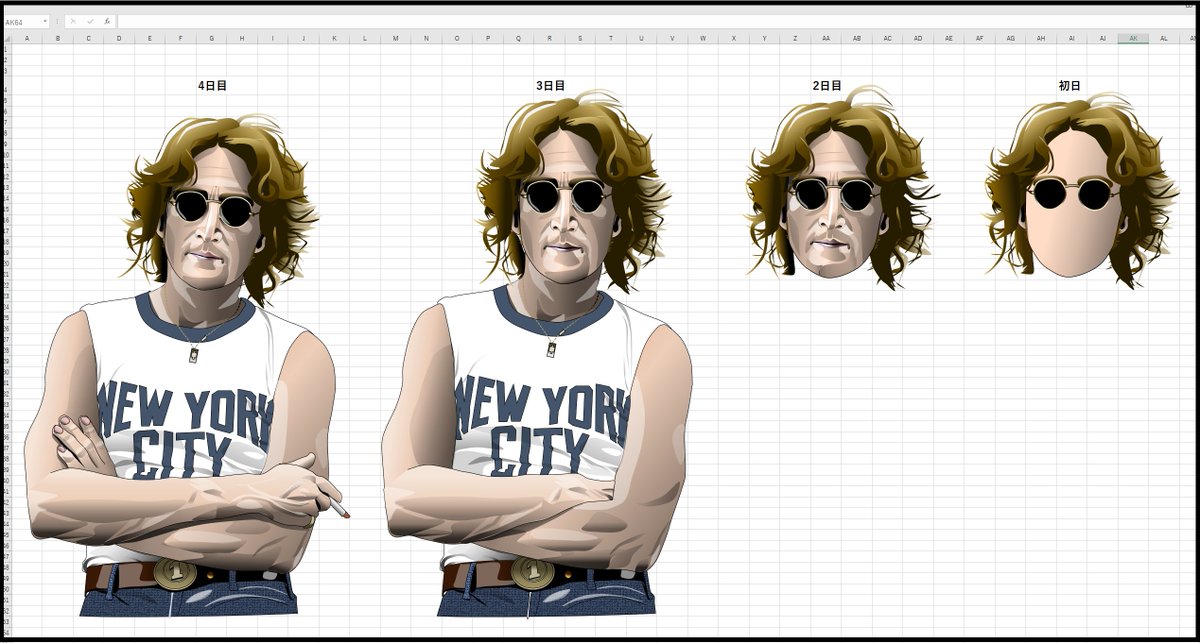Select column G header

211,39
